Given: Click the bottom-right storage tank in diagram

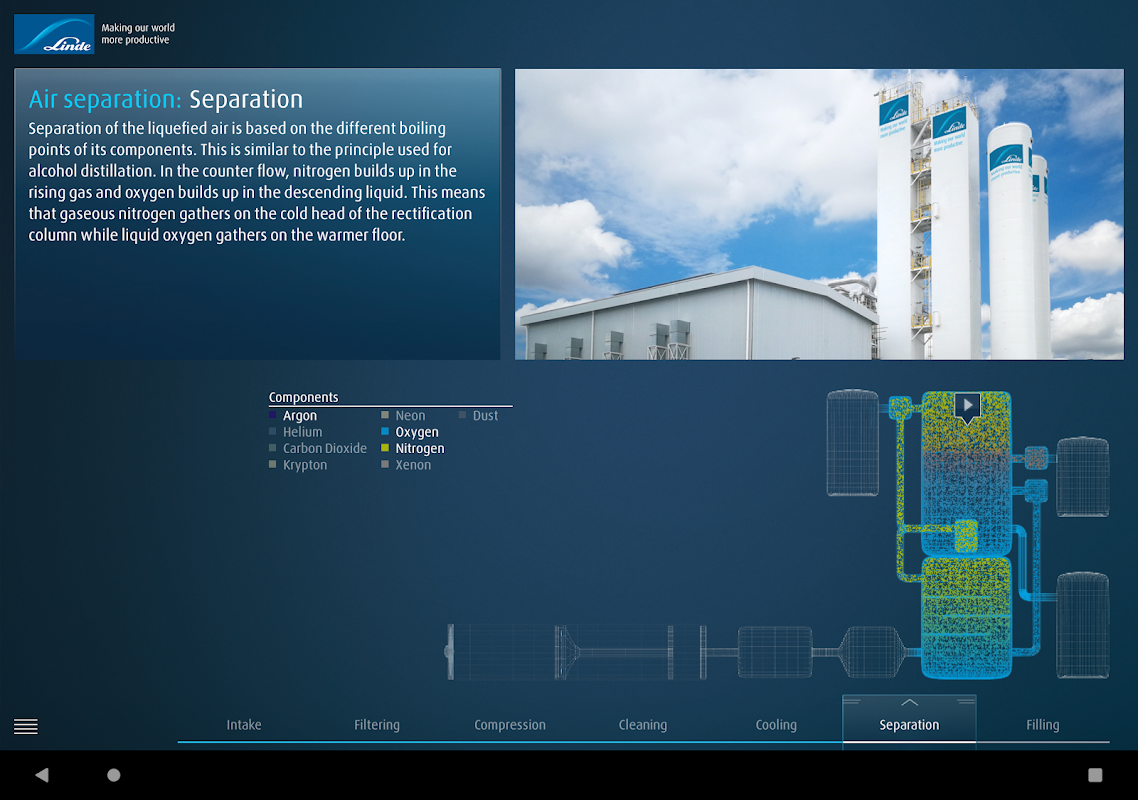Looking at the screenshot, I should click(x=1082, y=625).
